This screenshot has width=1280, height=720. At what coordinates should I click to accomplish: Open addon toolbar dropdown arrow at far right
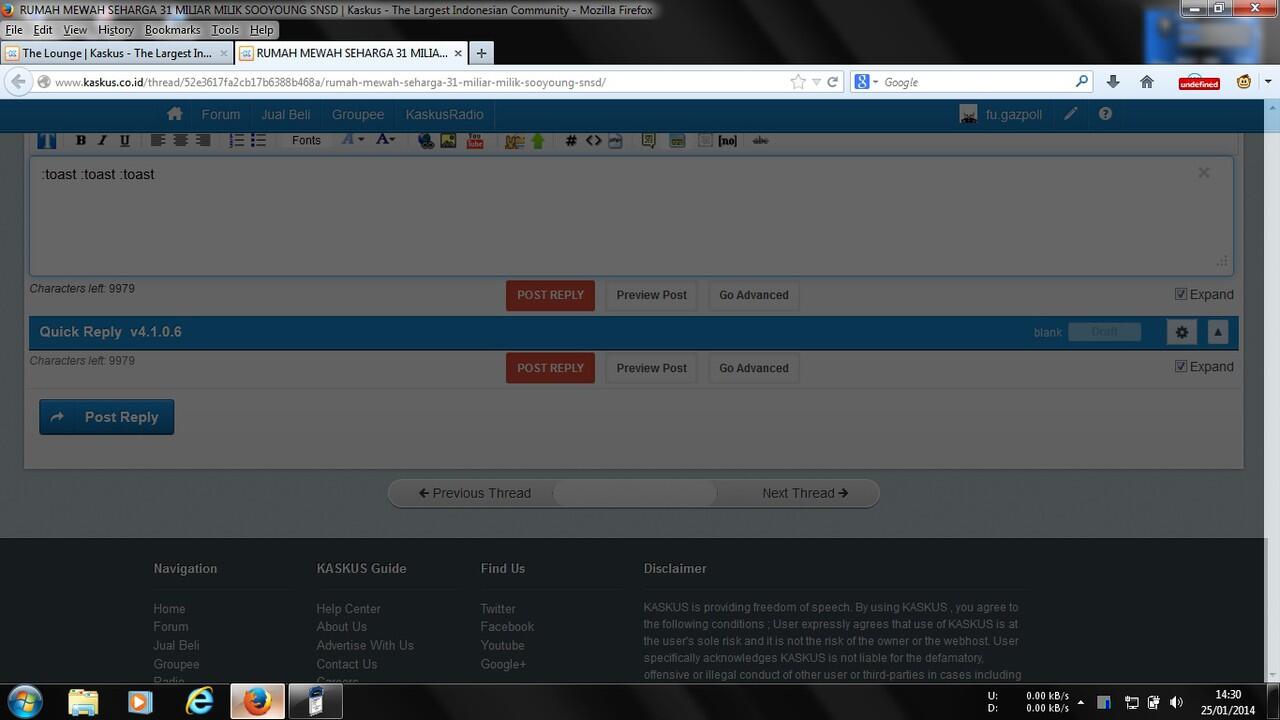[1269, 82]
